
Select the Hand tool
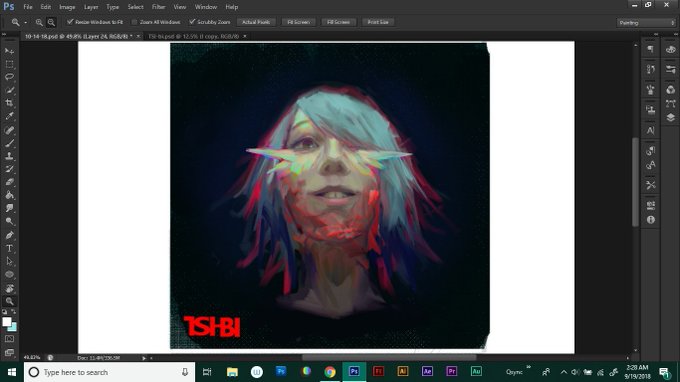click(x=9, y=288)
